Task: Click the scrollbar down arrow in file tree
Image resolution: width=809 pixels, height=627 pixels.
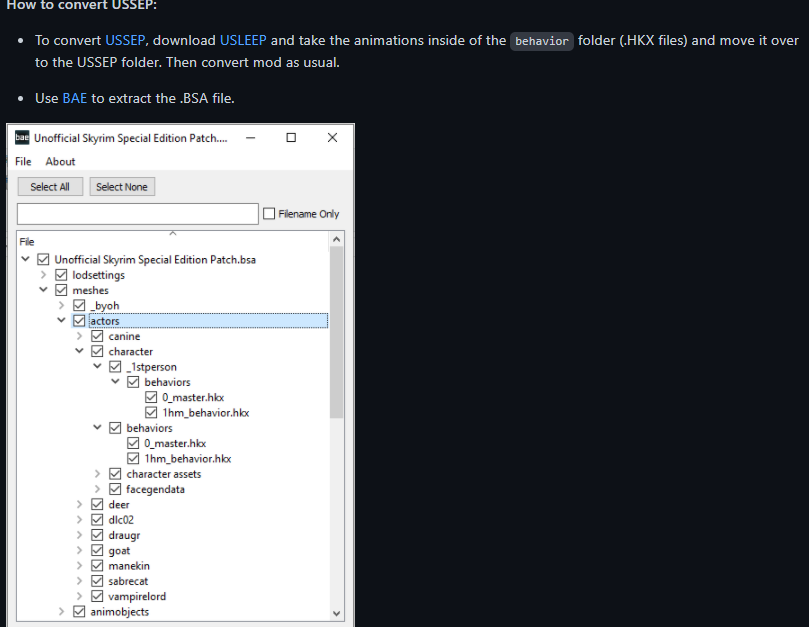Action: 336,614
